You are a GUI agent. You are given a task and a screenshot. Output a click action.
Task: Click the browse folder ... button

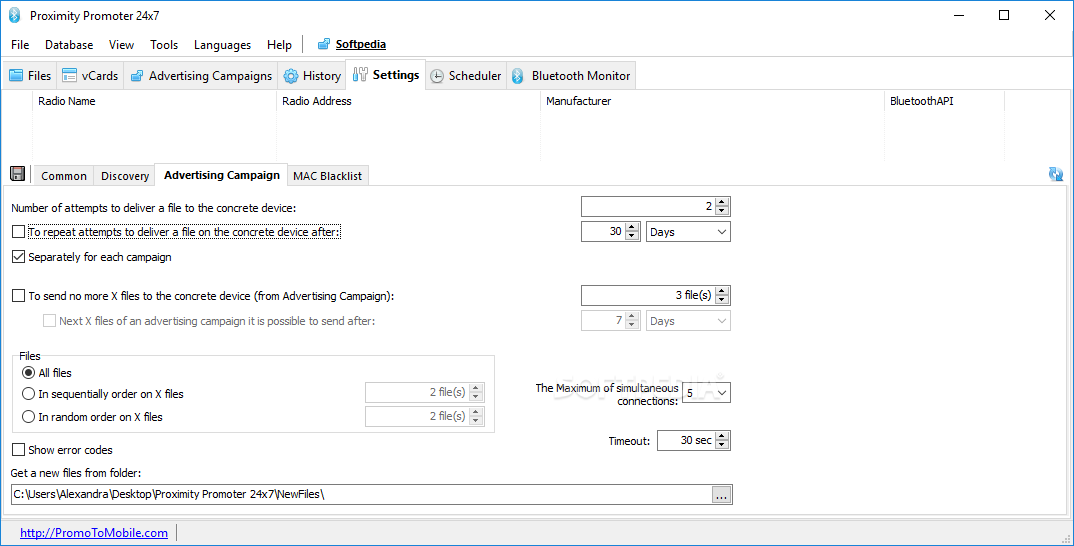[x=721, y=495]
